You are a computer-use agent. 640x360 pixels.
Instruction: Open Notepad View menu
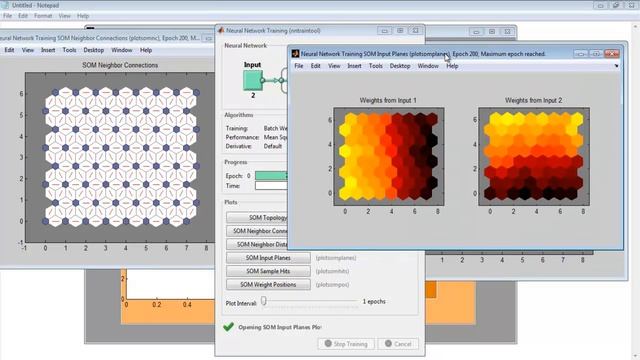pyautogui.click(x=64, y=16)
